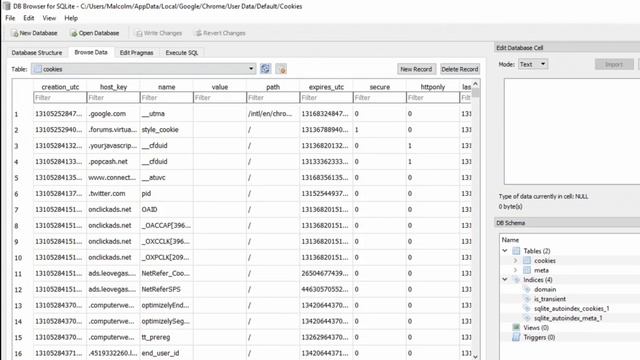Viewport: 640px width, 360px height.
Task: Click the sqlite_autoindex_meta_1 index icon
Action: coord(527,318)
